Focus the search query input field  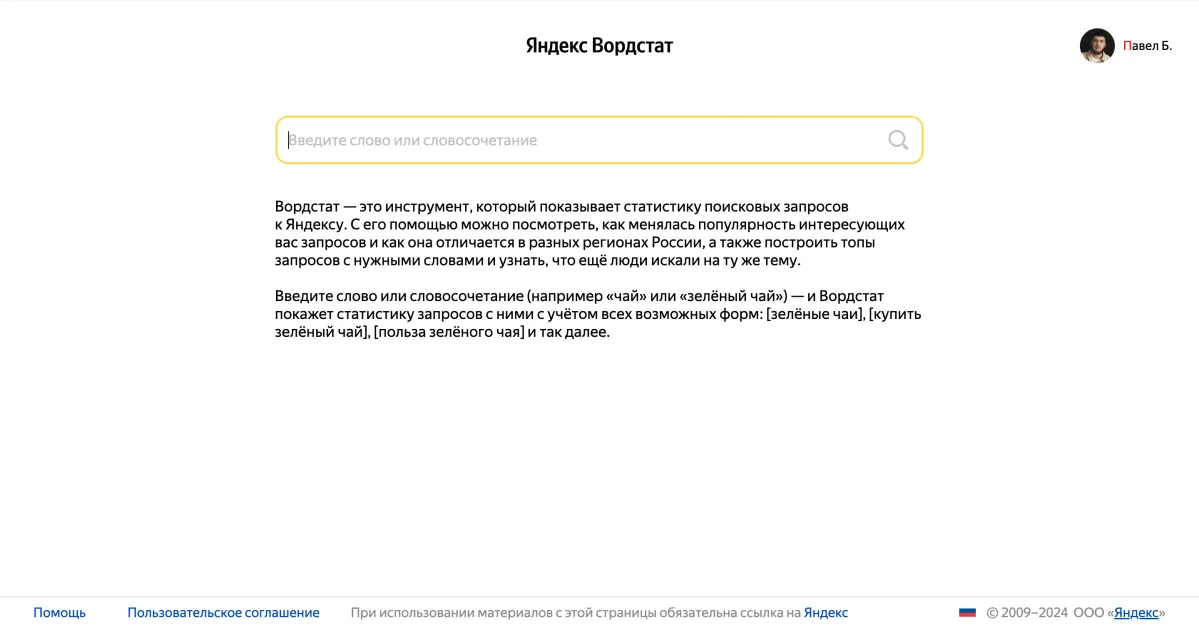(x=580, y=140)
